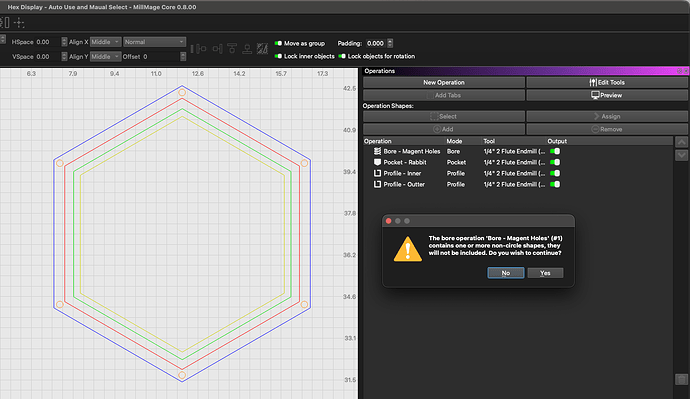This screenshot has width=690, height=399.
Task: Click the align-bottom edge icon in arrange bar
Action: (x=247, y=49)
